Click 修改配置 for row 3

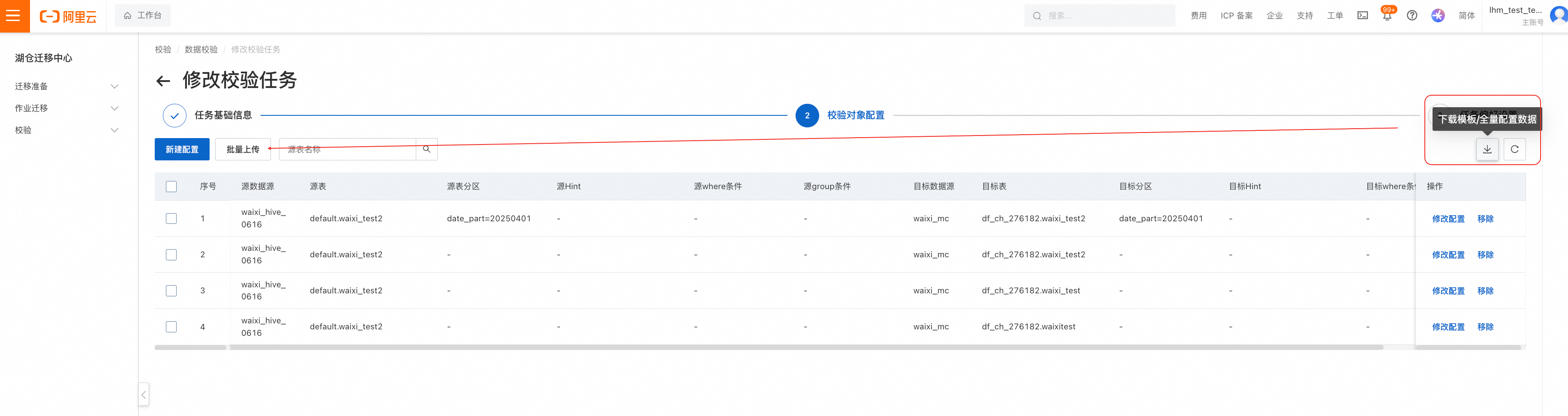click(1448, 290)
